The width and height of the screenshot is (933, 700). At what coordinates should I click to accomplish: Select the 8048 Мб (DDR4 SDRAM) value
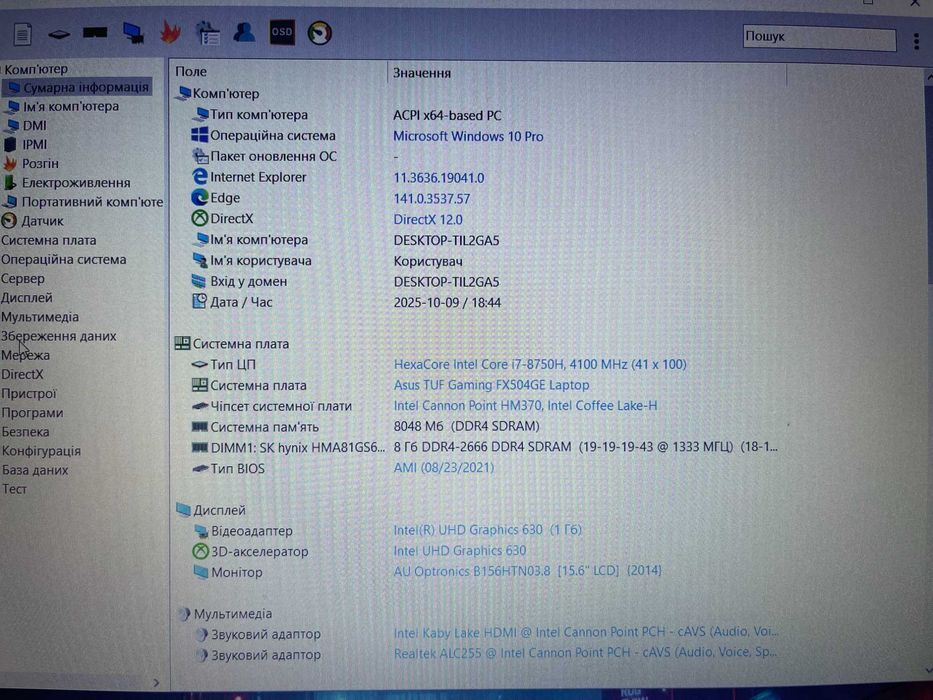coord(467,426)
